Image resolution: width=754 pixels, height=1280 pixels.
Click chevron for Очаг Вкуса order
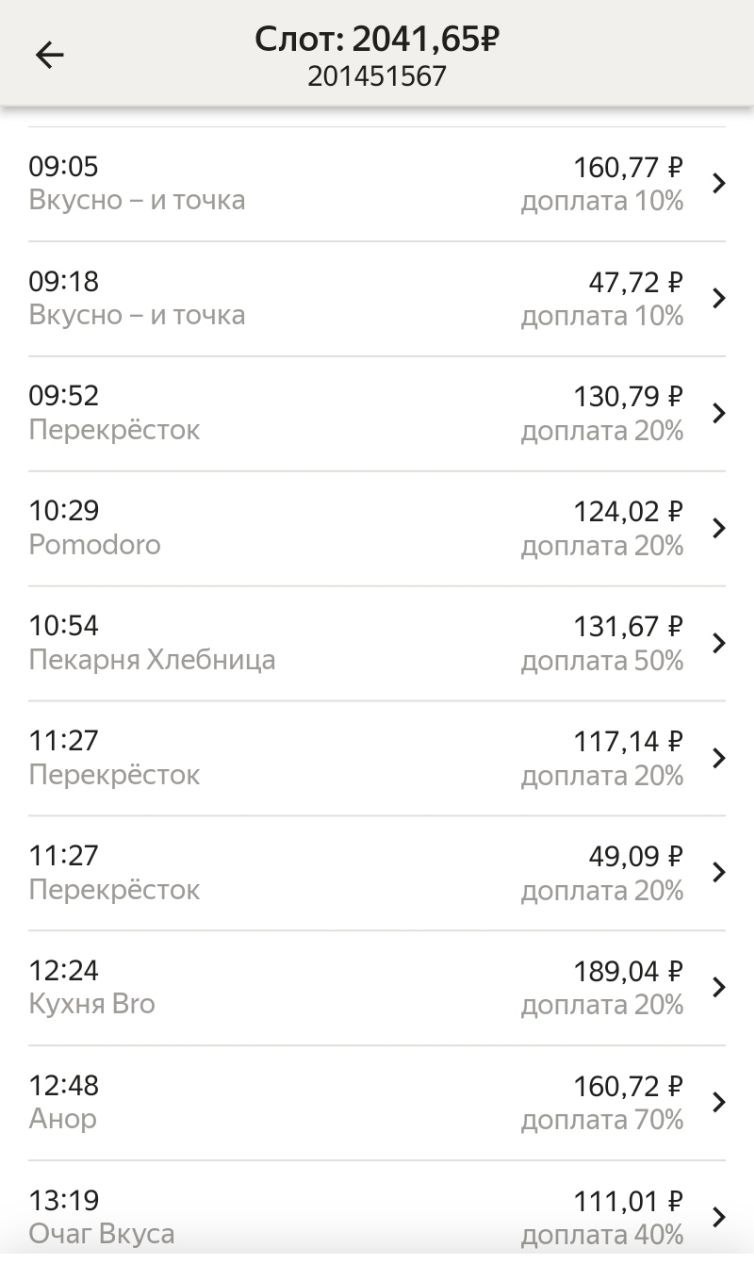click(718, 1217)
